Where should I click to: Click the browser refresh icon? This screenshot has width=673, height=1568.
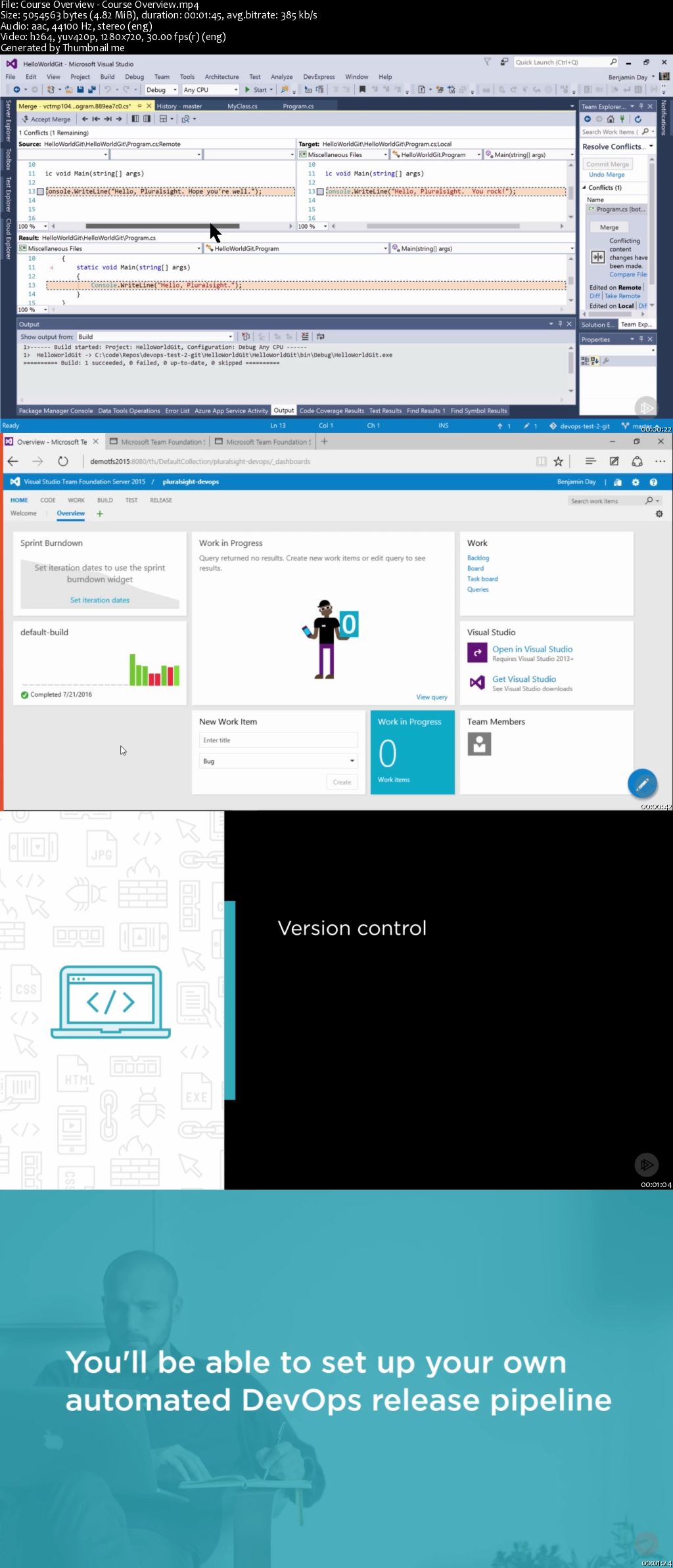pyautogui.click(x=62, y=461)
